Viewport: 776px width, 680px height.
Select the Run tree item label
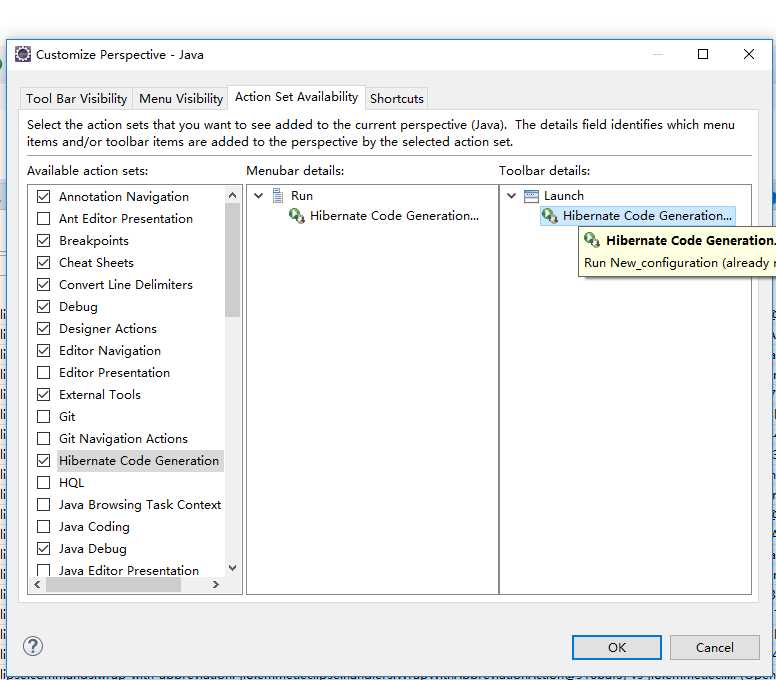click(x=302, y=196)
